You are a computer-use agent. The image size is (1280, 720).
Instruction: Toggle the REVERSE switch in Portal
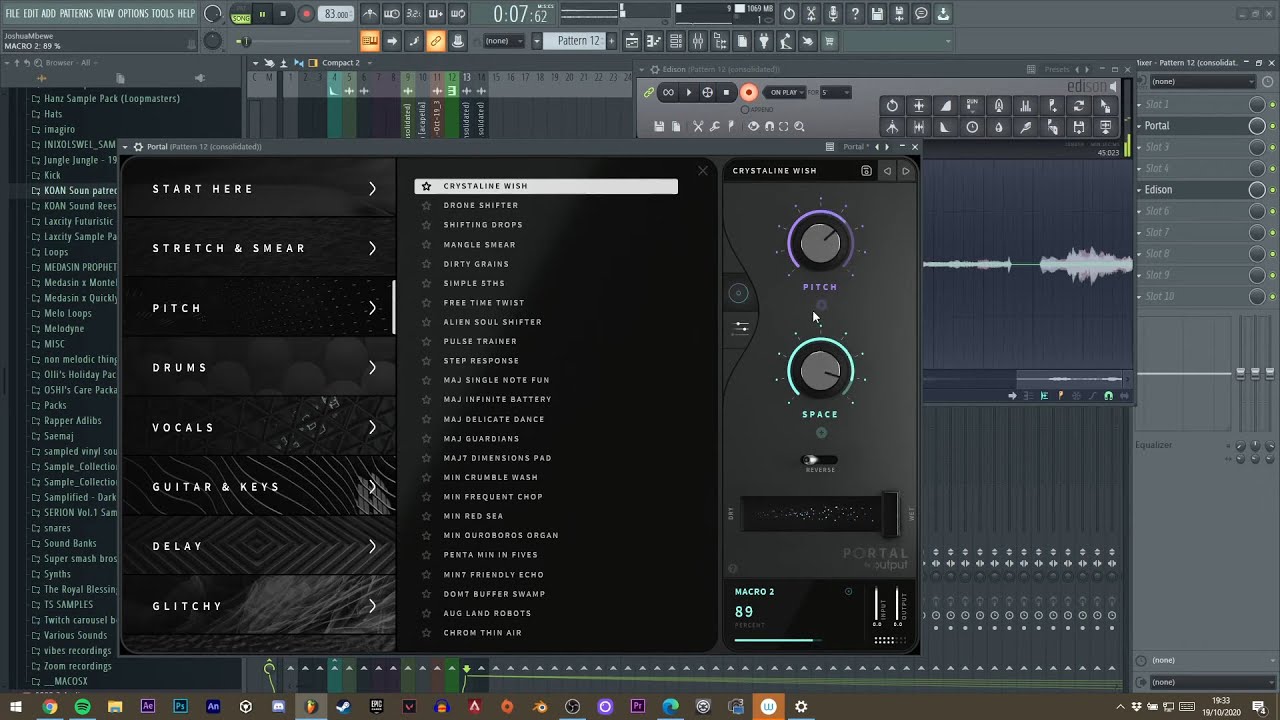pyautogui.click(x=820, y=460)
